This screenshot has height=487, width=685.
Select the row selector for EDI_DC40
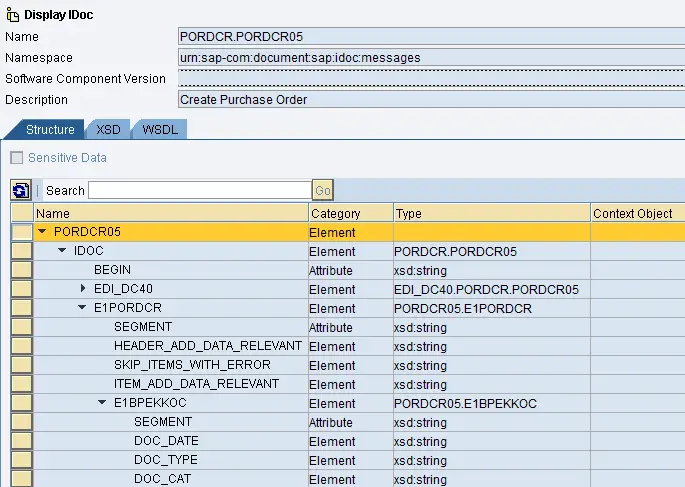[22, 289]
